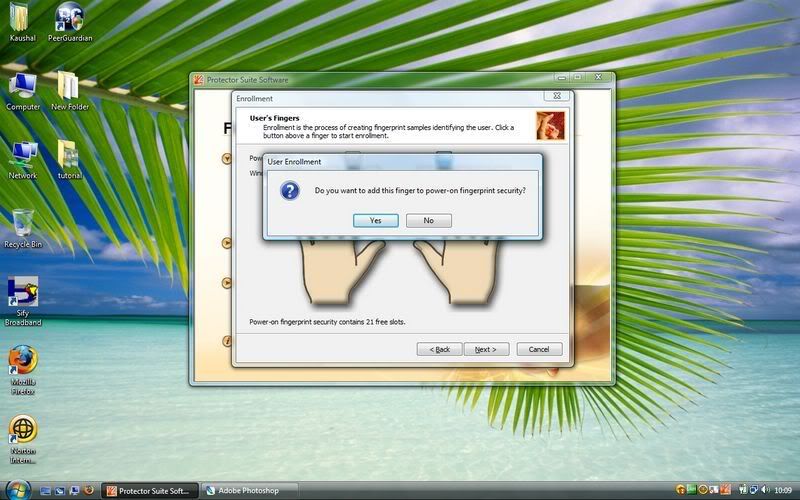The image size is (800, 500).
Task: Confirm with the Yes button
Action: coord(376,220)
